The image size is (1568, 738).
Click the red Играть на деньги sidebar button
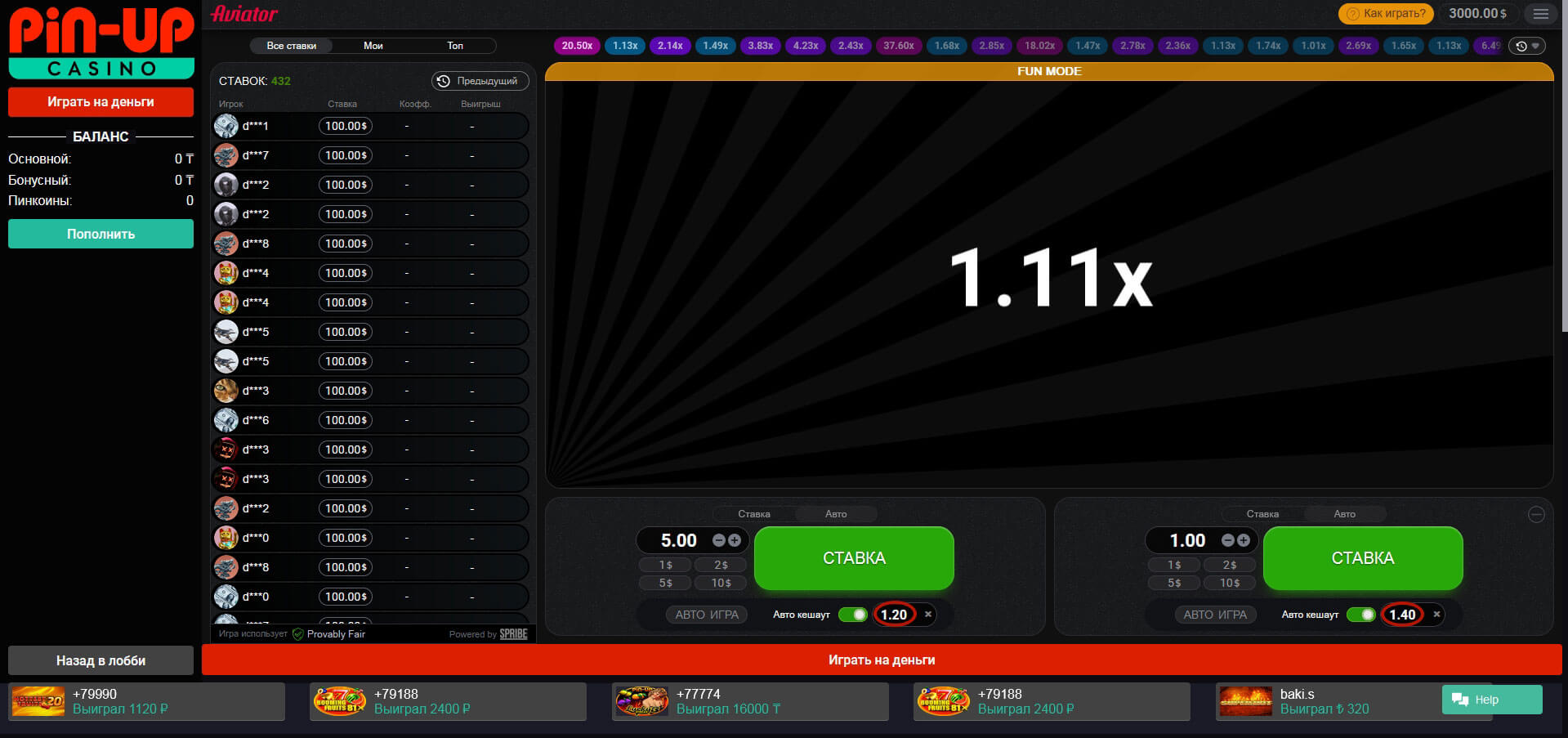coord(101,102)
